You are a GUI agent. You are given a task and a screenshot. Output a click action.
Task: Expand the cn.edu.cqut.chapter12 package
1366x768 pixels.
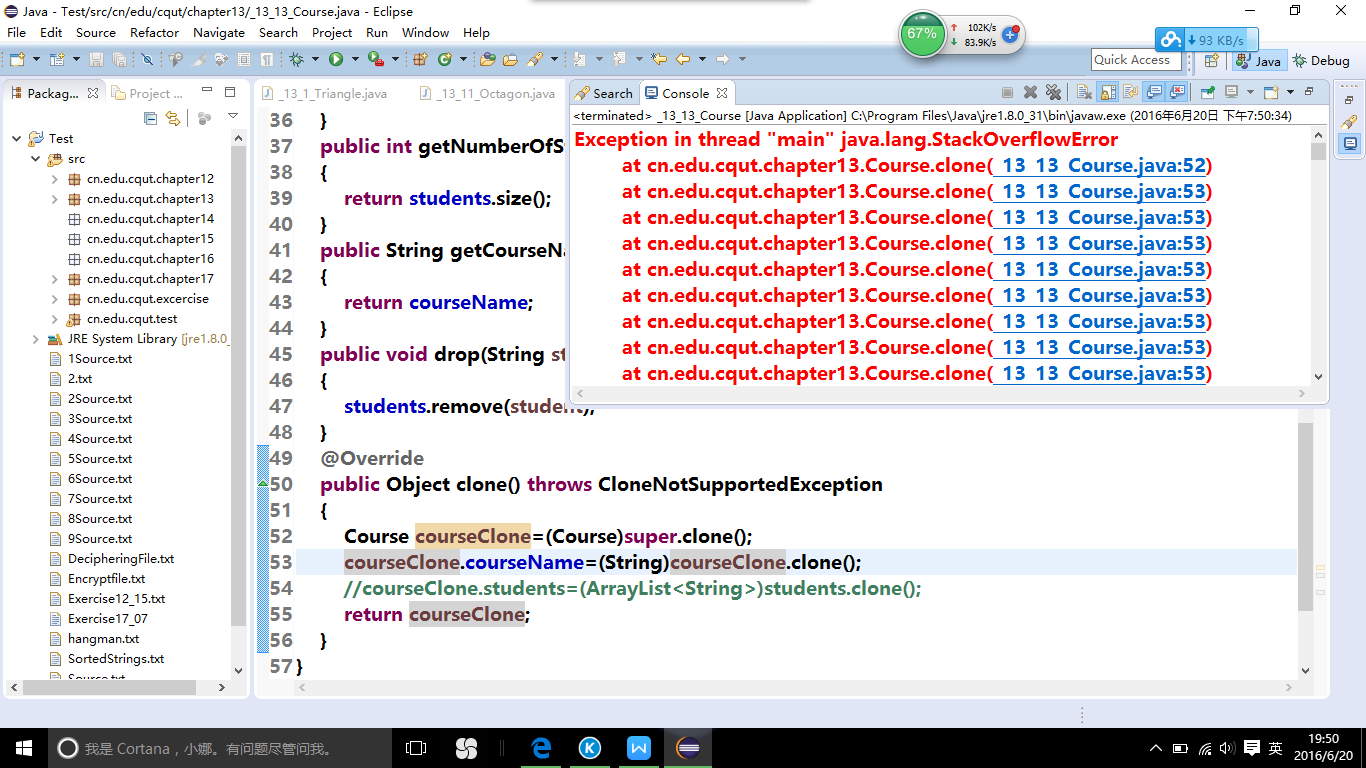click(x=55, y=179)
